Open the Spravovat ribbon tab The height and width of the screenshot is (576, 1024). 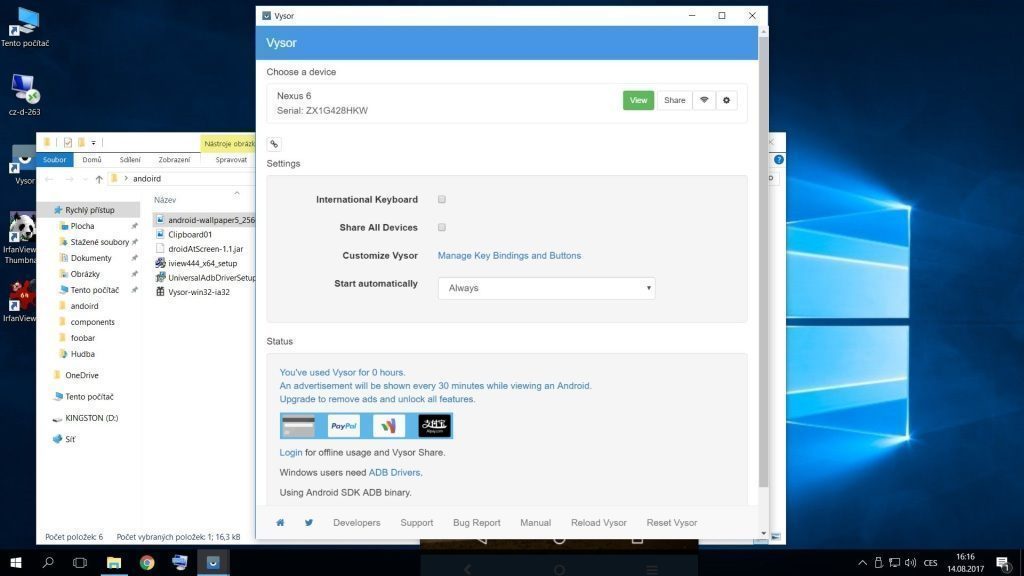231,159
